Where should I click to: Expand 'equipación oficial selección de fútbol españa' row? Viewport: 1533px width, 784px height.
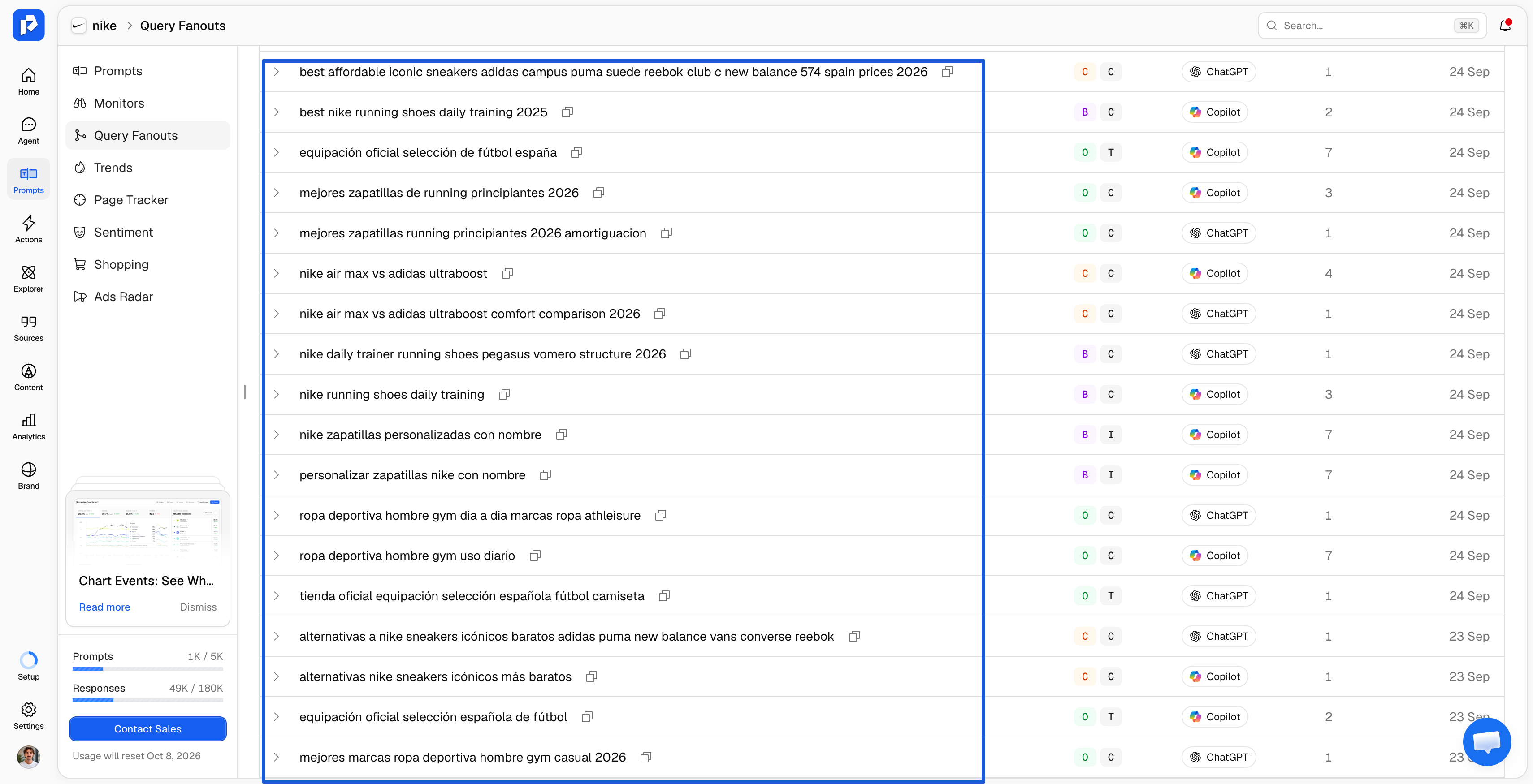(277, 153)
